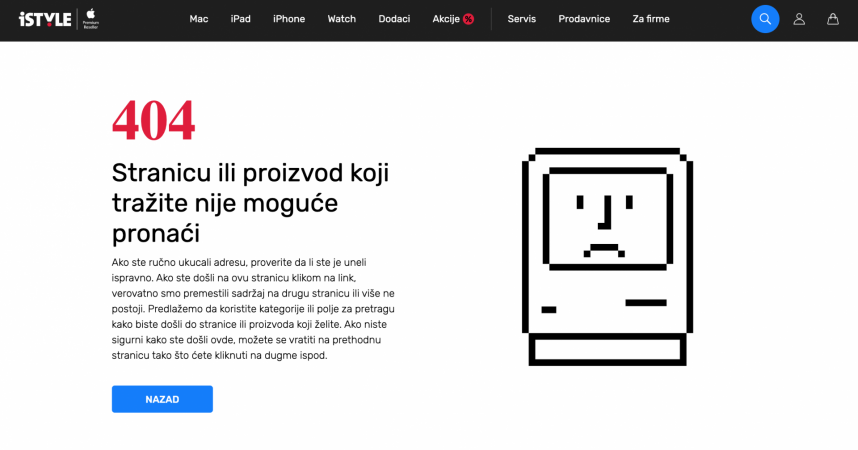Click the red percent badge beside Akcije
This screenshot has height=450, width=858.
coord(468,19)
